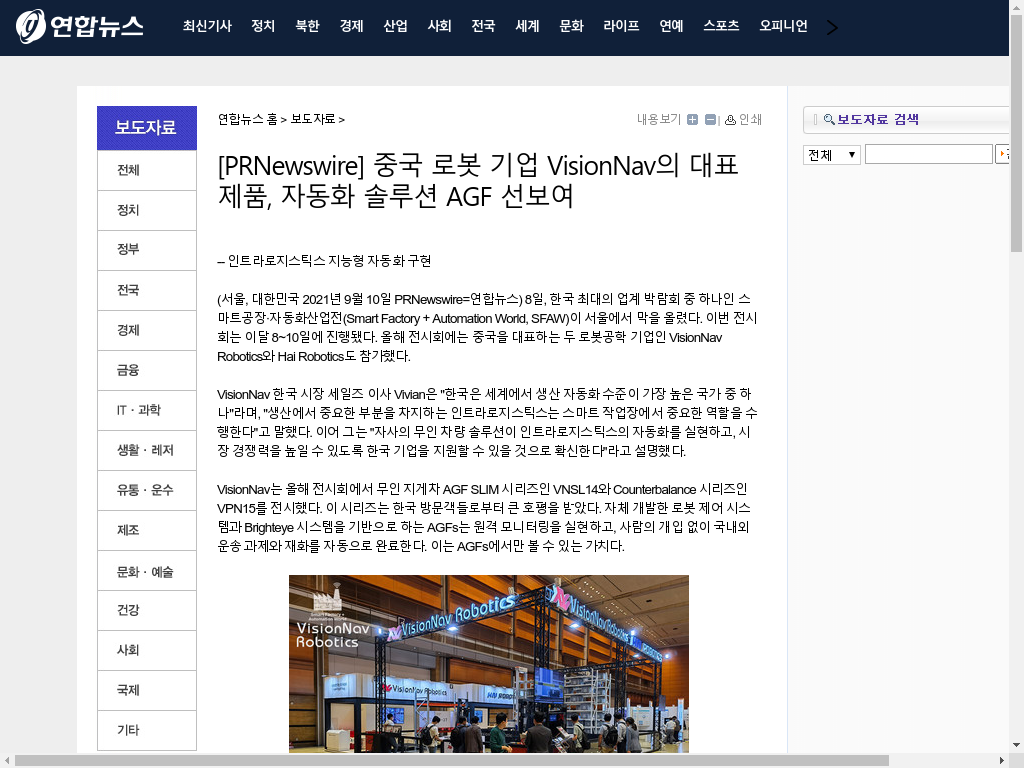Select 유통 · 운수 in the sidebar
Image resolution: width=1024 pixels, height=768 pixels.
(147, 490)
